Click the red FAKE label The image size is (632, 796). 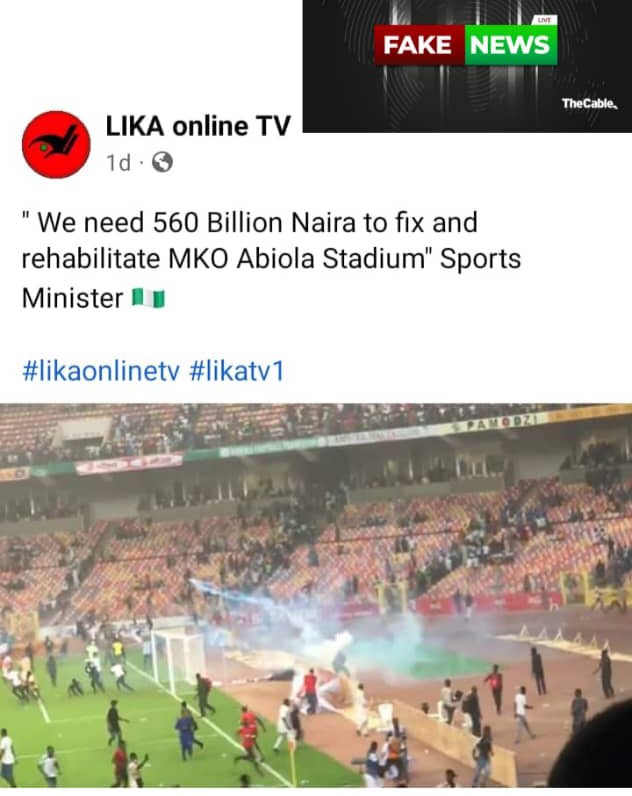419,45
